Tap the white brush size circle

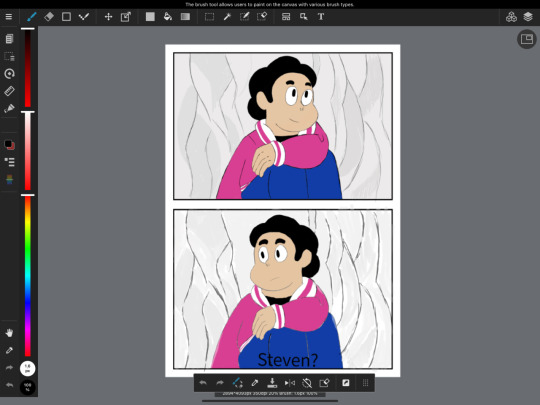(x=28, y=368)
